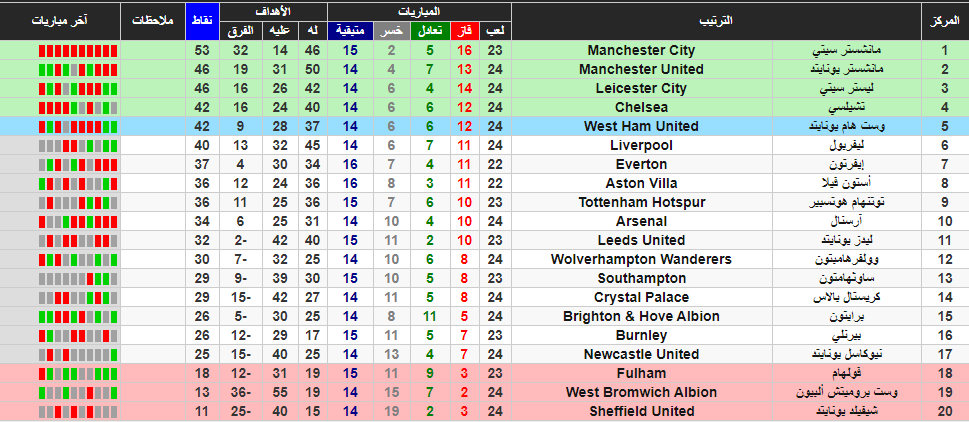Click Tottenham Hotspur in the table
The image size is (969, 422).
click(641, 202)
